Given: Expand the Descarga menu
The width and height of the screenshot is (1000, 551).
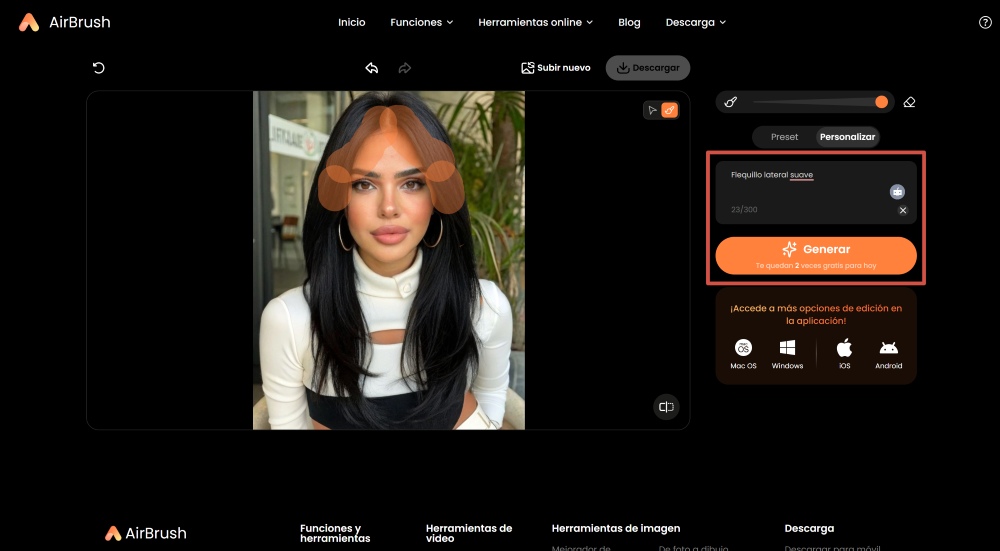Looking at the screenshot, I should point(696,22).
